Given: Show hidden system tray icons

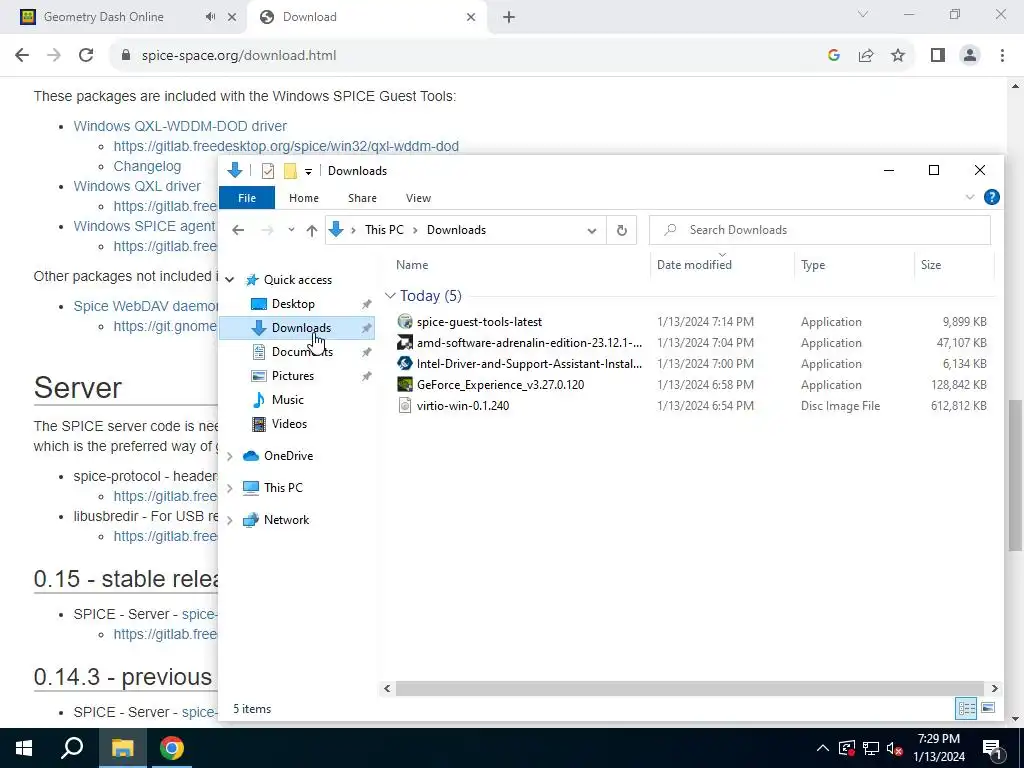Looking at the screenshot, I should pos(823,748).
